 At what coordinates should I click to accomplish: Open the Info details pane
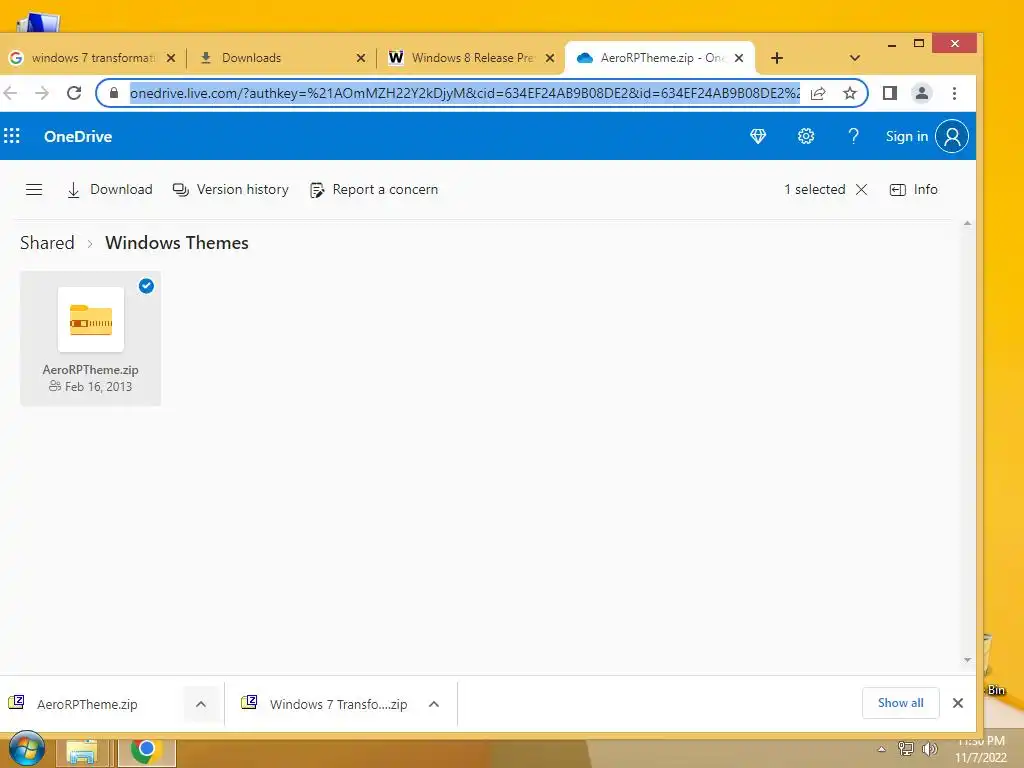coord(914,189)
